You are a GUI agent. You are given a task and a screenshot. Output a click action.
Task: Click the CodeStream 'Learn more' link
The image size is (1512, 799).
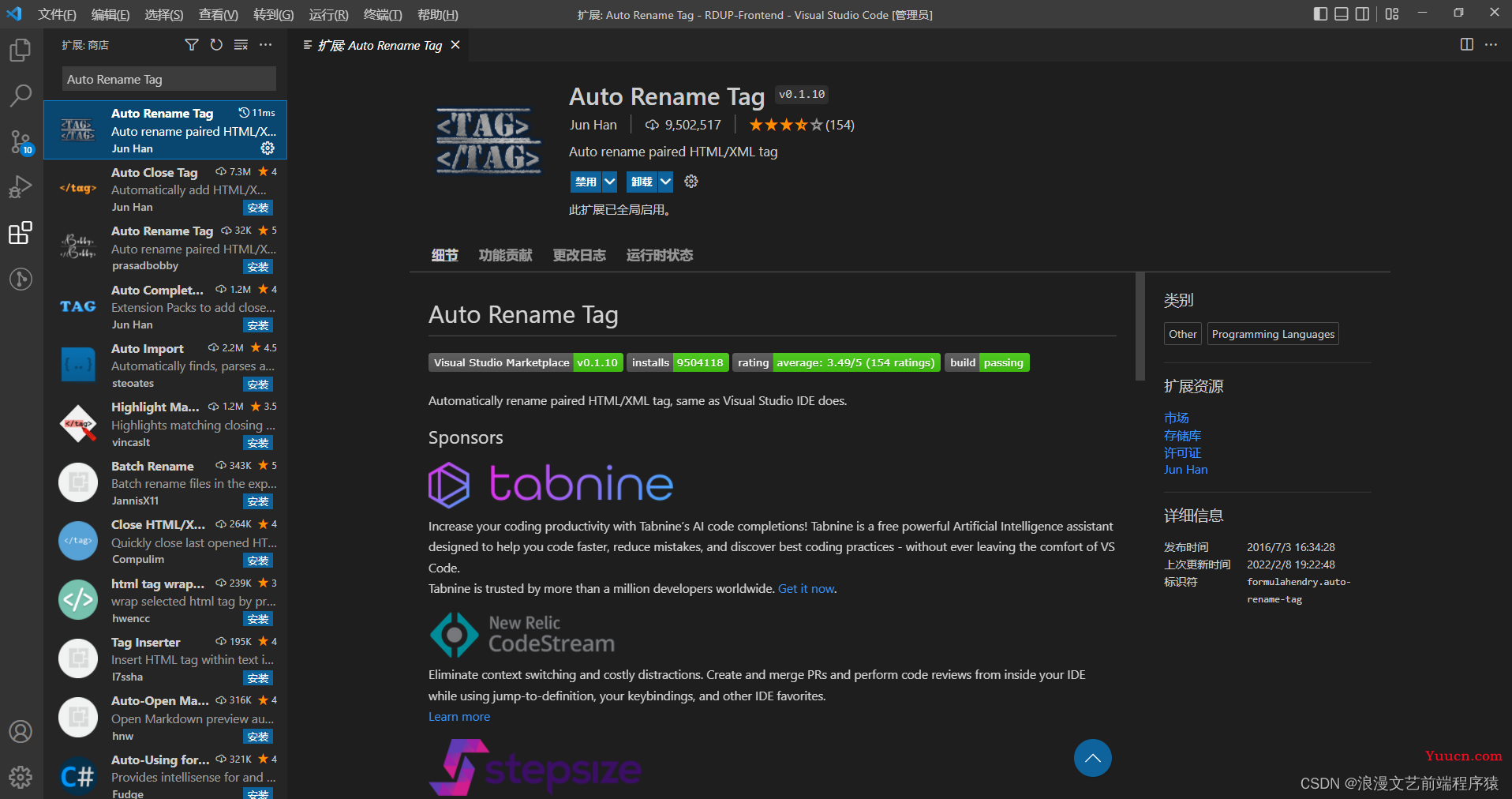pos(459,717)
